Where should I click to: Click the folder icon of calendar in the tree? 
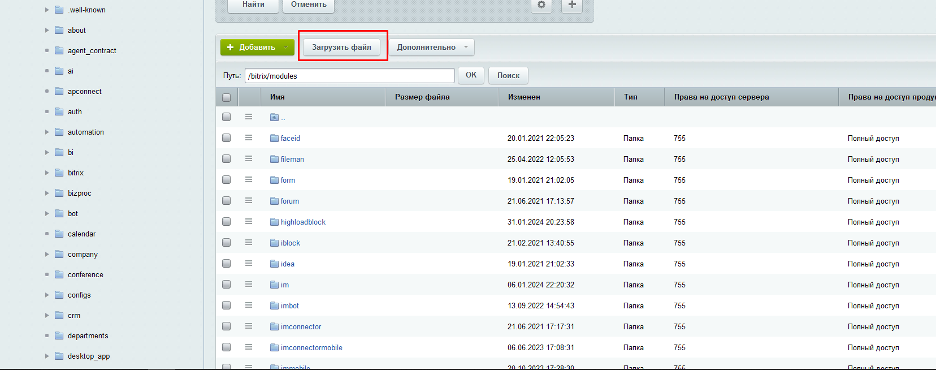[x=58, y=234]
